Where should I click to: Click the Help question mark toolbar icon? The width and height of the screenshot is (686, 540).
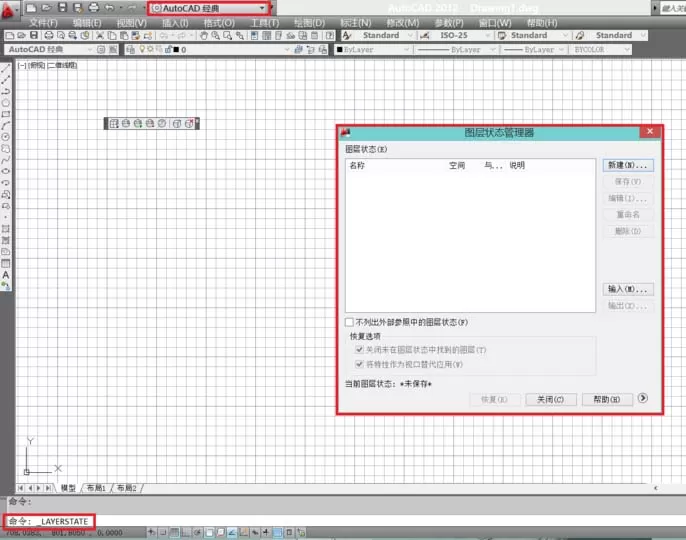(330, 35)
